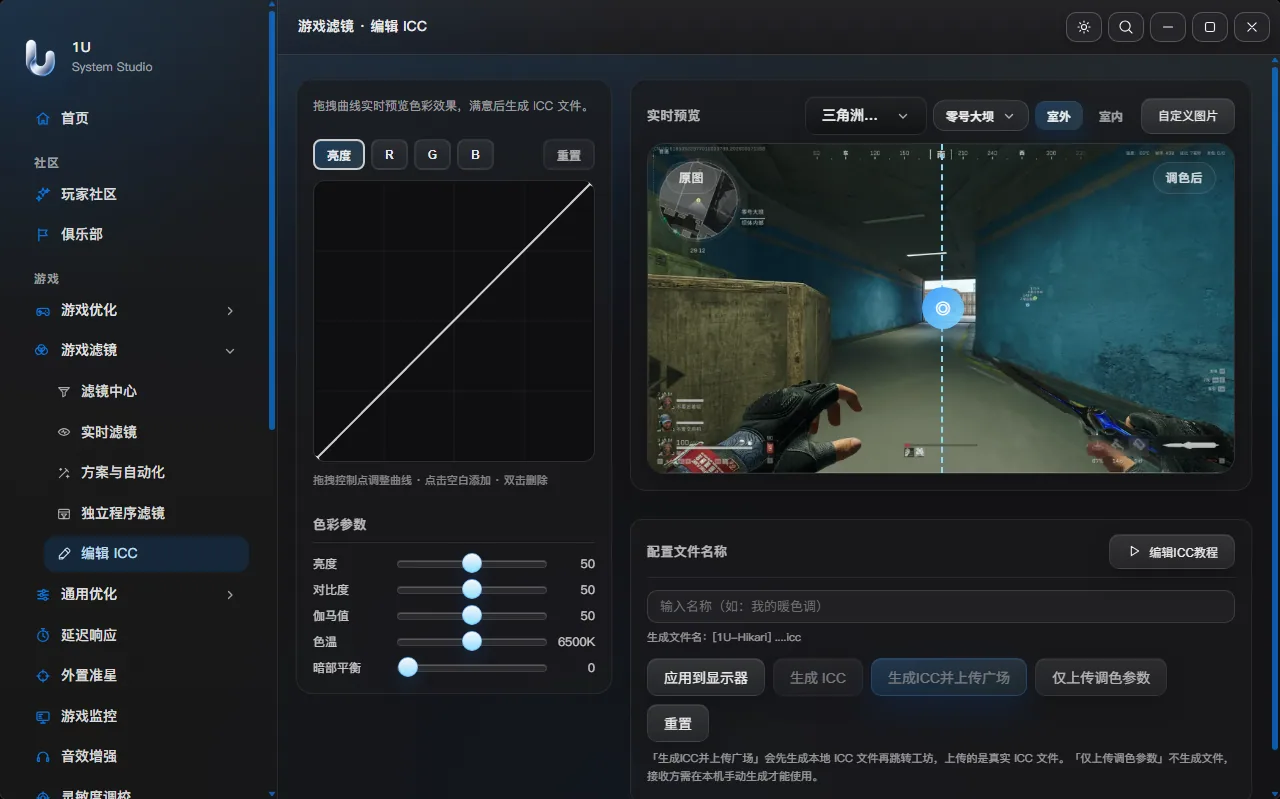Click the 玩家社区 sparkle icon

pyautogui.click(x=42, y=194)
